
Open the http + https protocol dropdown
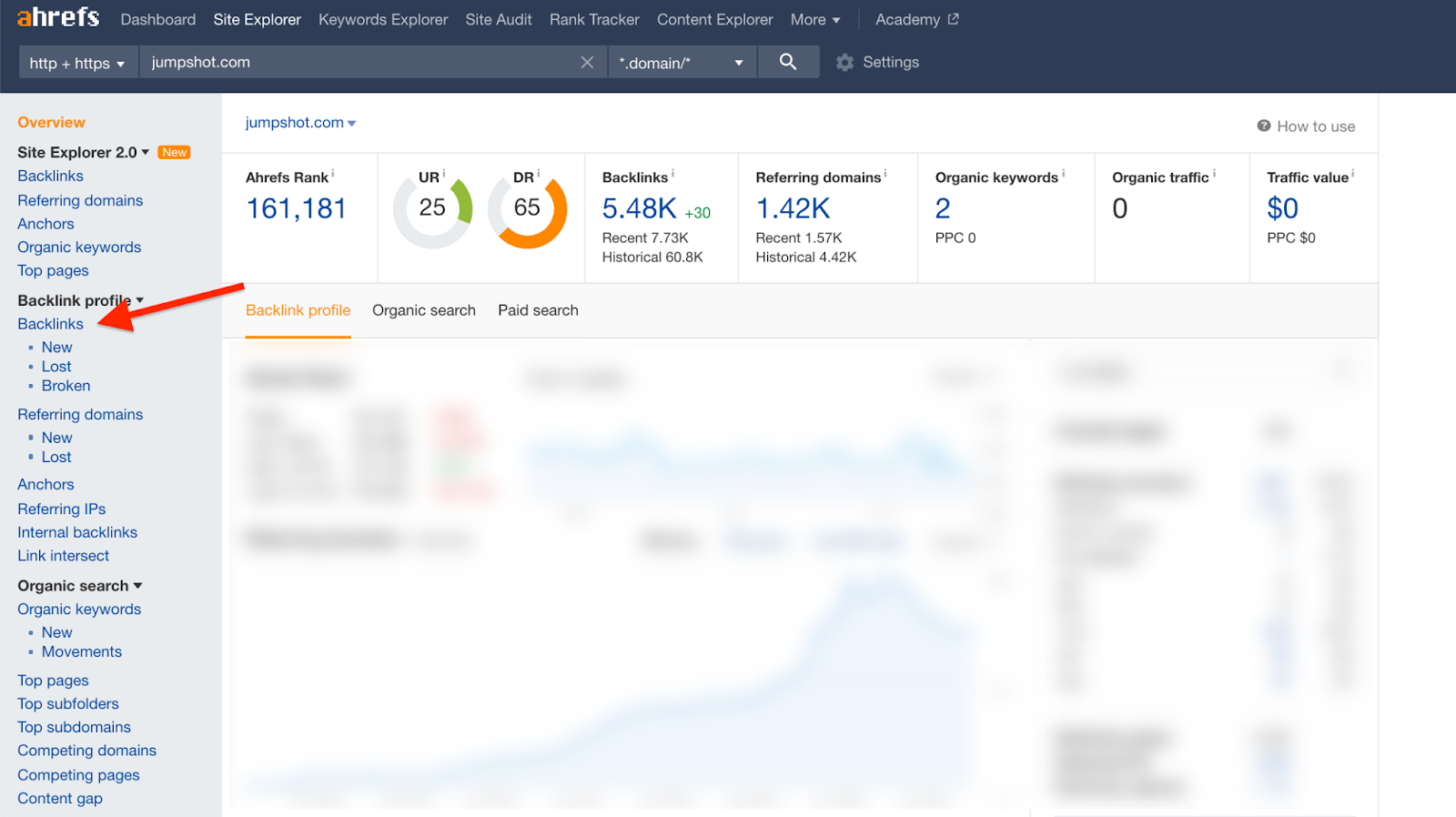77,63
